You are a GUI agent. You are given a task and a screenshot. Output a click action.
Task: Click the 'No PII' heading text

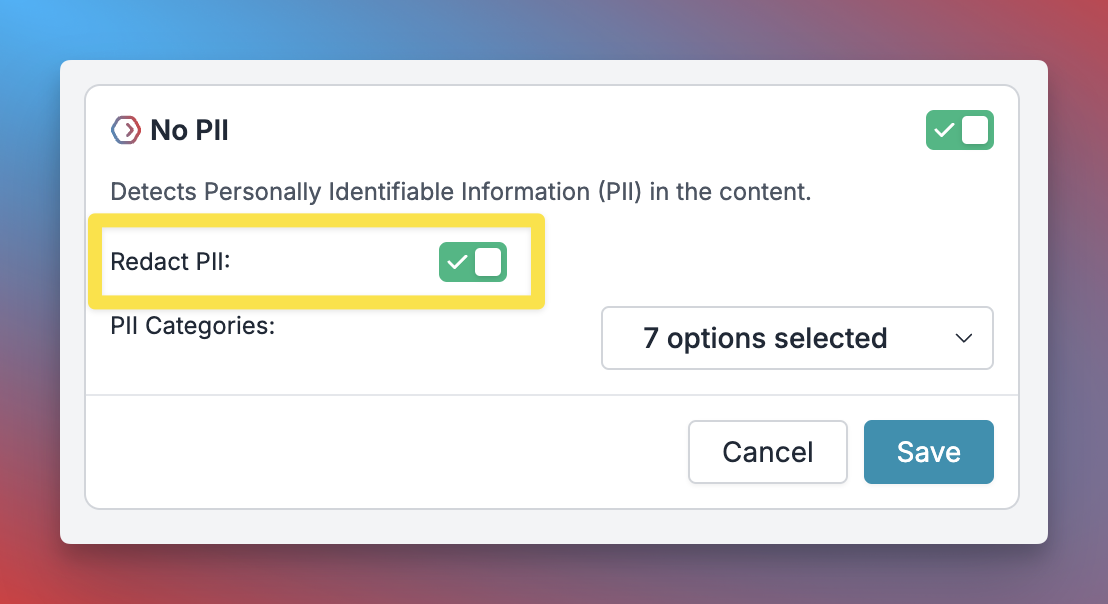coord(189,131)
